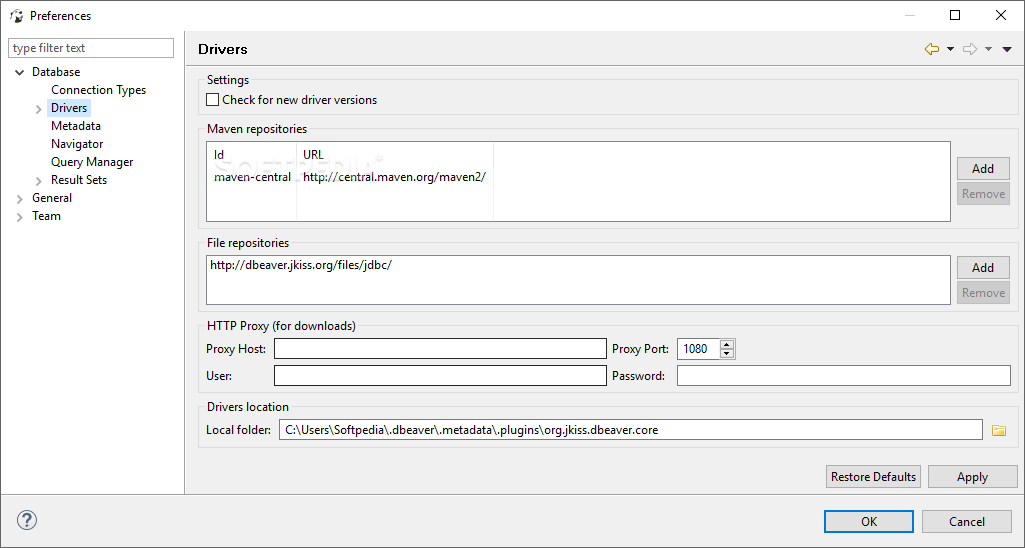Collapse the Database tree node
This screenshot has width=1025, height=548.
(x=20, y=73)
